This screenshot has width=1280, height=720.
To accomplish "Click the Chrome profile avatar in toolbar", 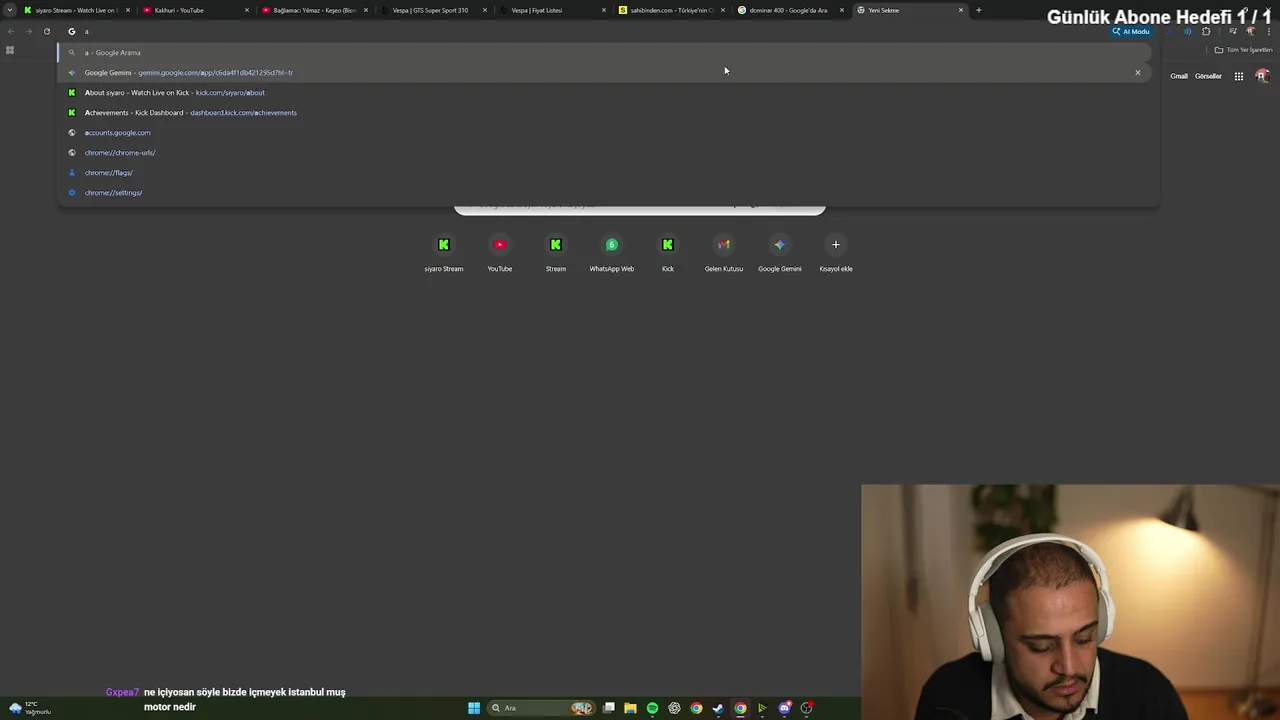I will point(1250,31).
